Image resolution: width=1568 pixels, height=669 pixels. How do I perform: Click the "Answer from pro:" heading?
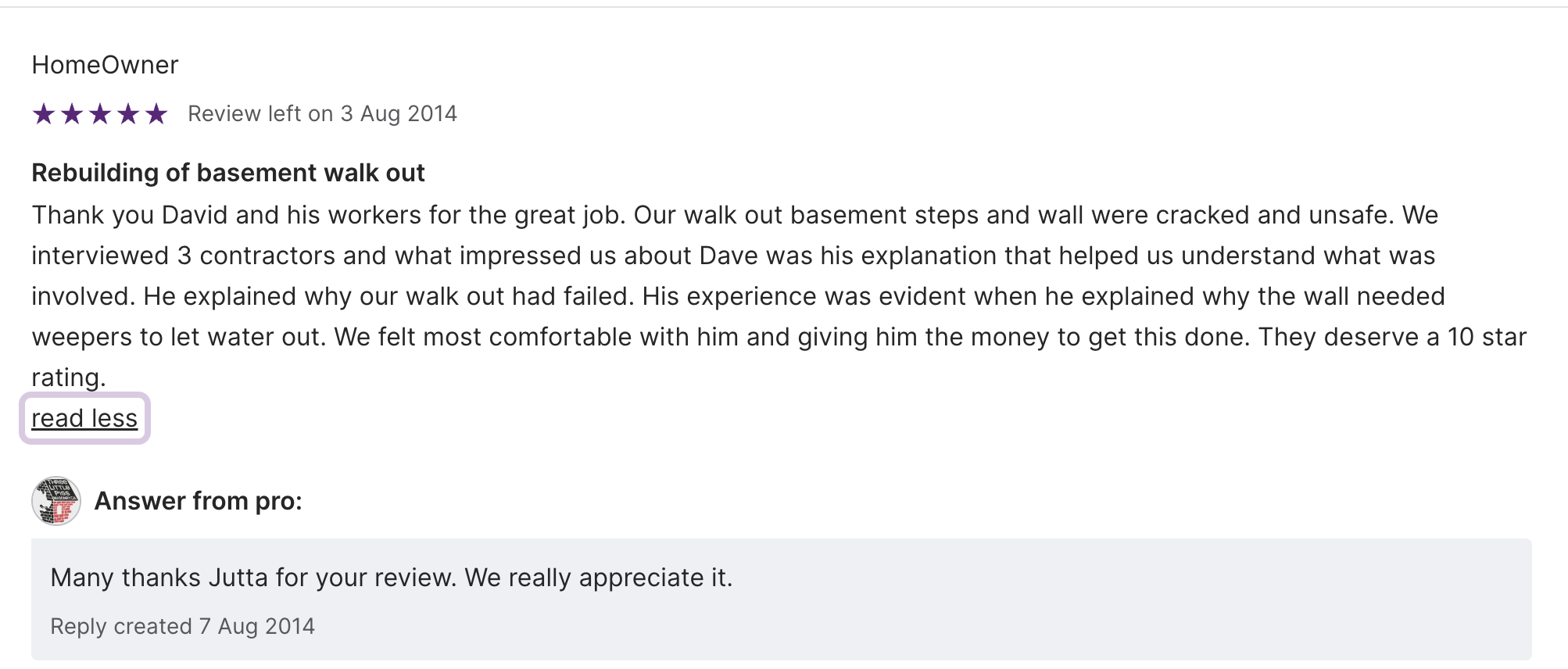(198, 501)
